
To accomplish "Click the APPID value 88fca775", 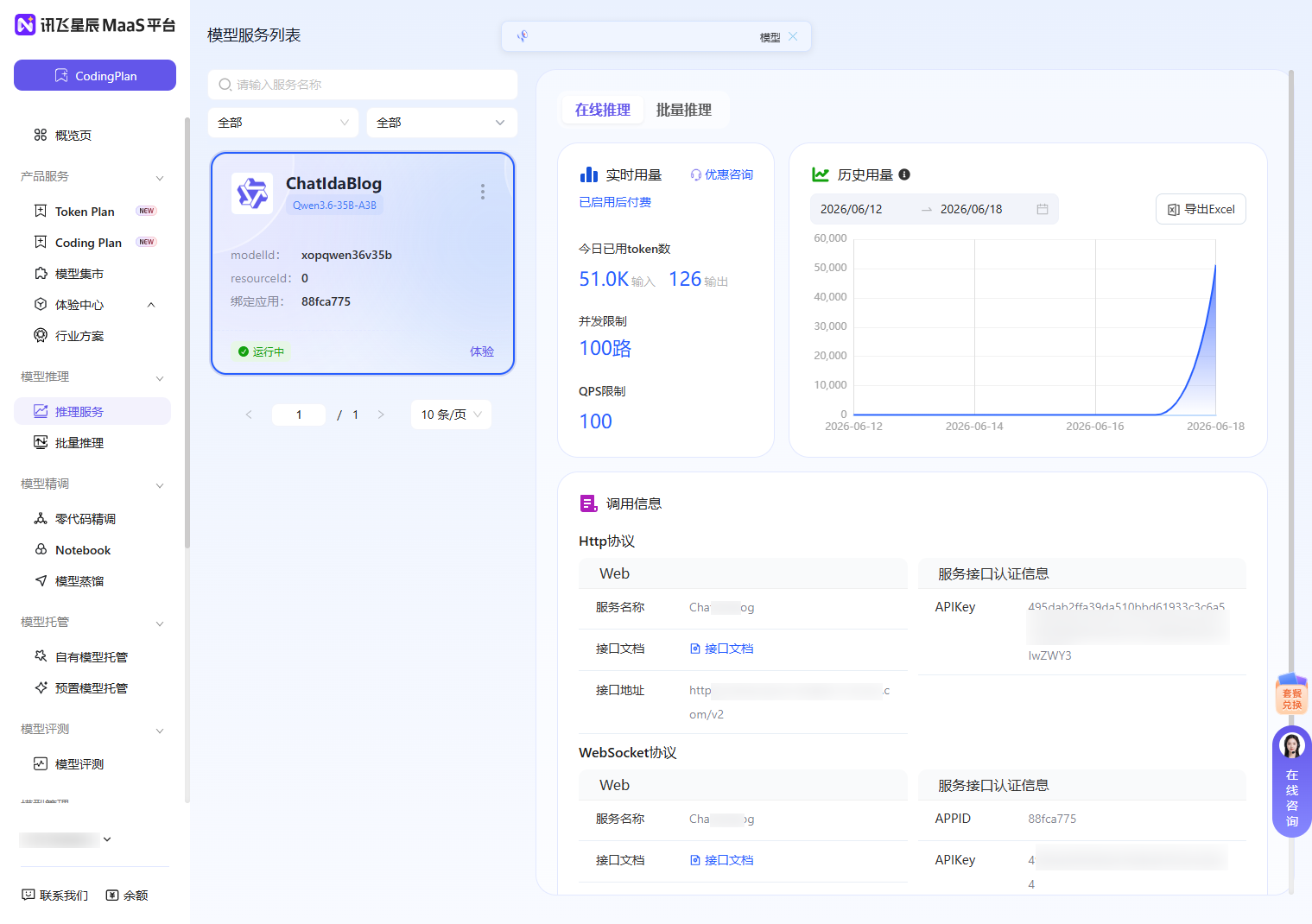I will [x=1052, y=819].
